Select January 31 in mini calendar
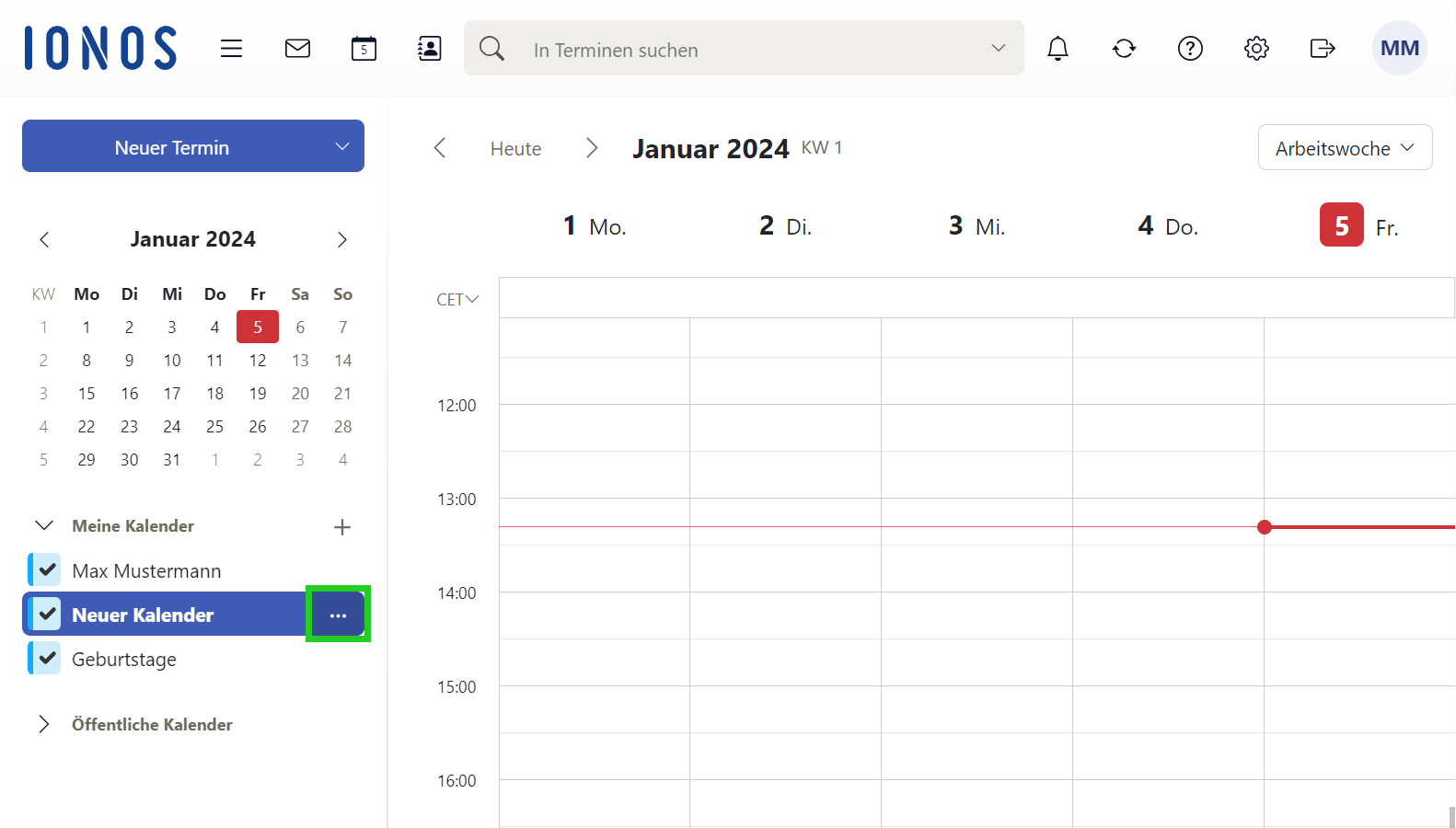This screenshot has width=1456, height=828. (172, 460)
